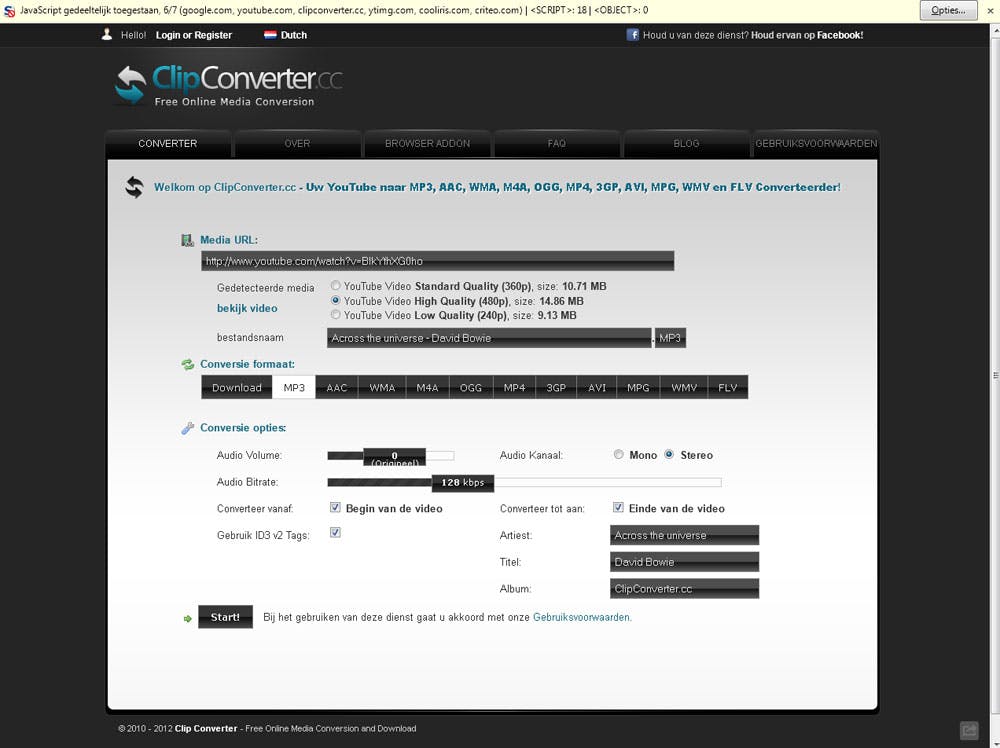Choose FLV conversion format
This screenshot has width=1000, height=748.
tap(728, 388)
